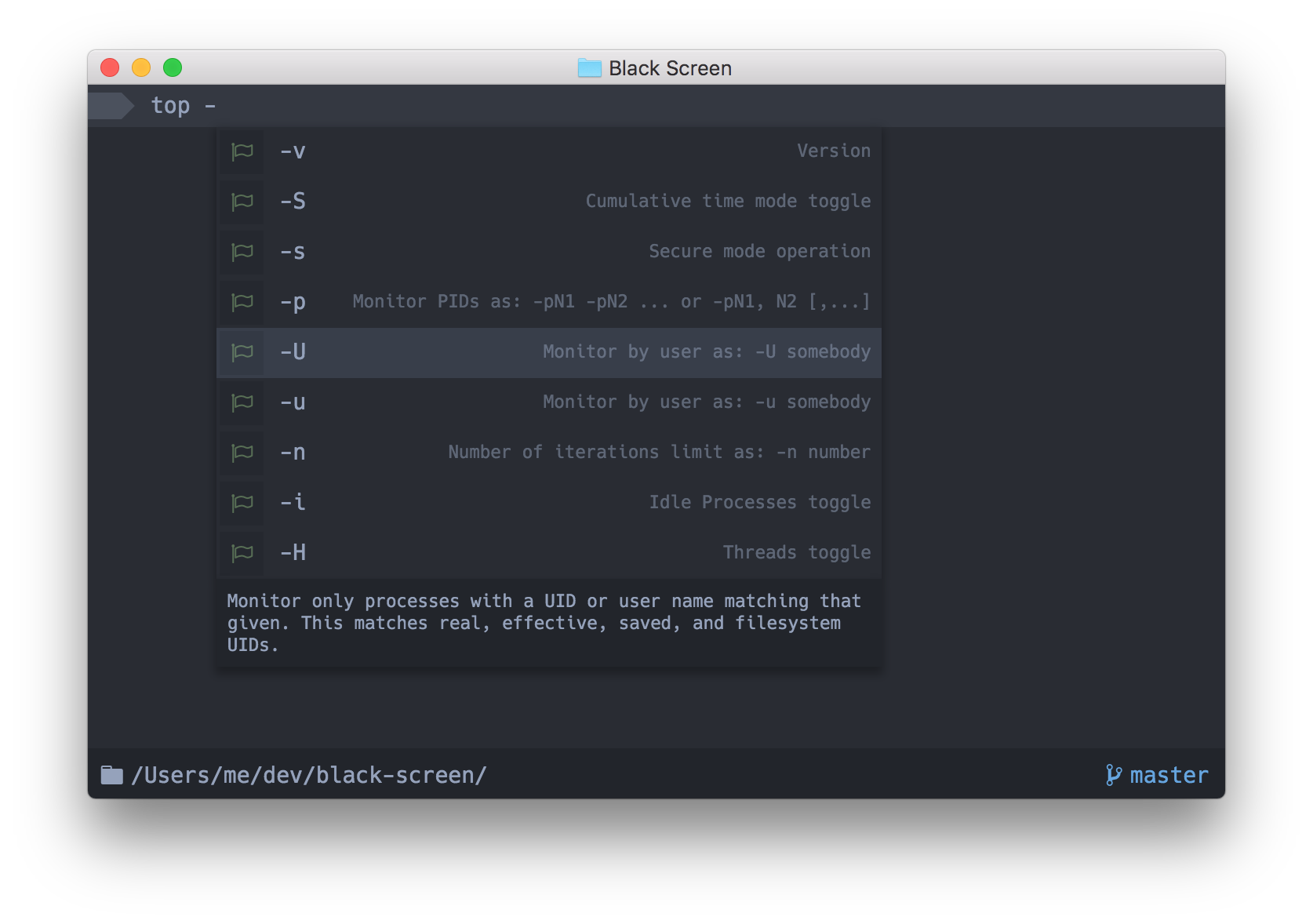Viewport: 1313px width, 924px height.
Task: Pick the Secure mode operation suggestion
Action: pyautogui.click(x=549, y=252)
